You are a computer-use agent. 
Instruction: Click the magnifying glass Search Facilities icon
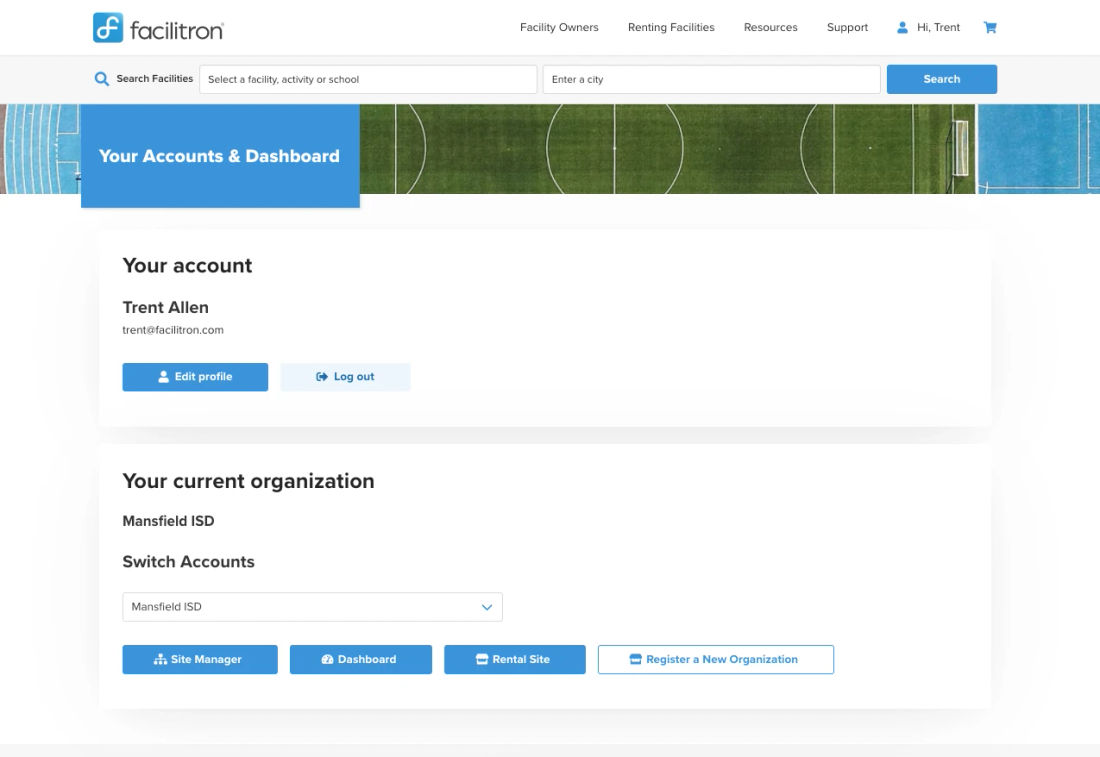pos(102,79)
